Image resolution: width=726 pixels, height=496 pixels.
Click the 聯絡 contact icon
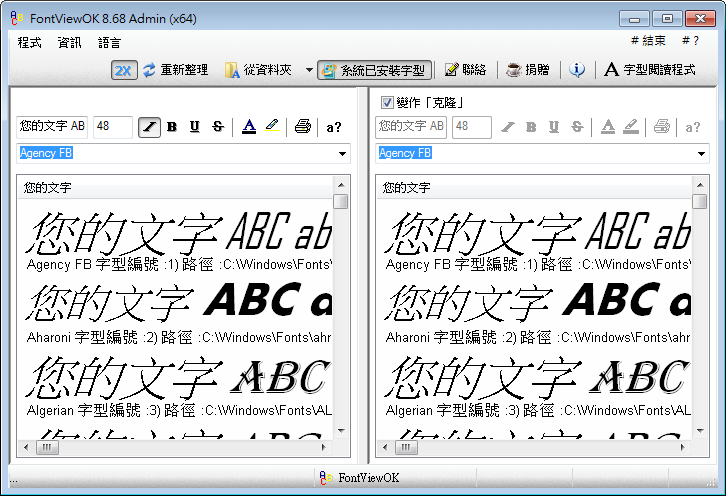click(451, 70)
